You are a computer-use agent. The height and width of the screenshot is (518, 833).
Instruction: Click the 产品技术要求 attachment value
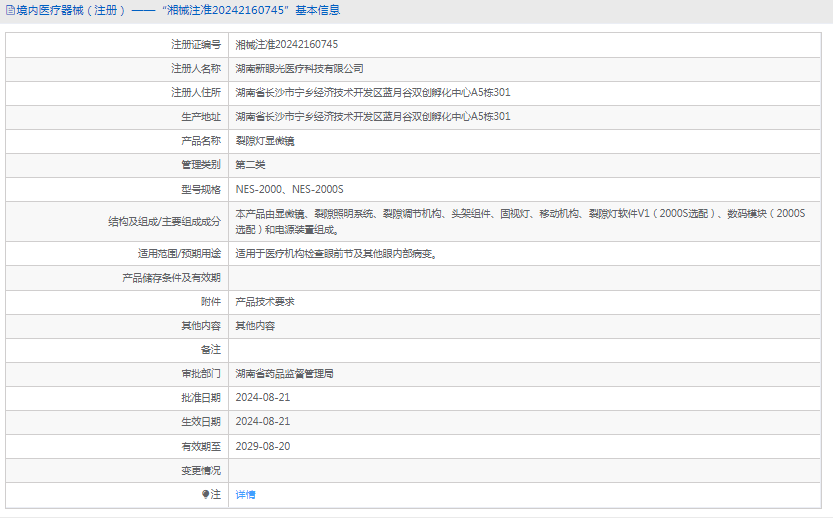[265, 302]
